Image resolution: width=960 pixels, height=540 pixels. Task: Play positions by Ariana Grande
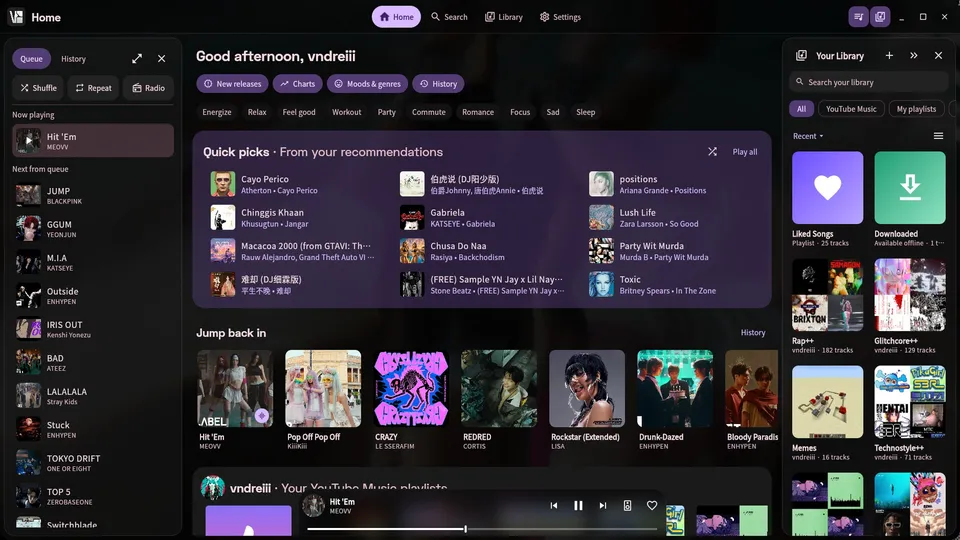pyautogui.click(x=673, y=184)
